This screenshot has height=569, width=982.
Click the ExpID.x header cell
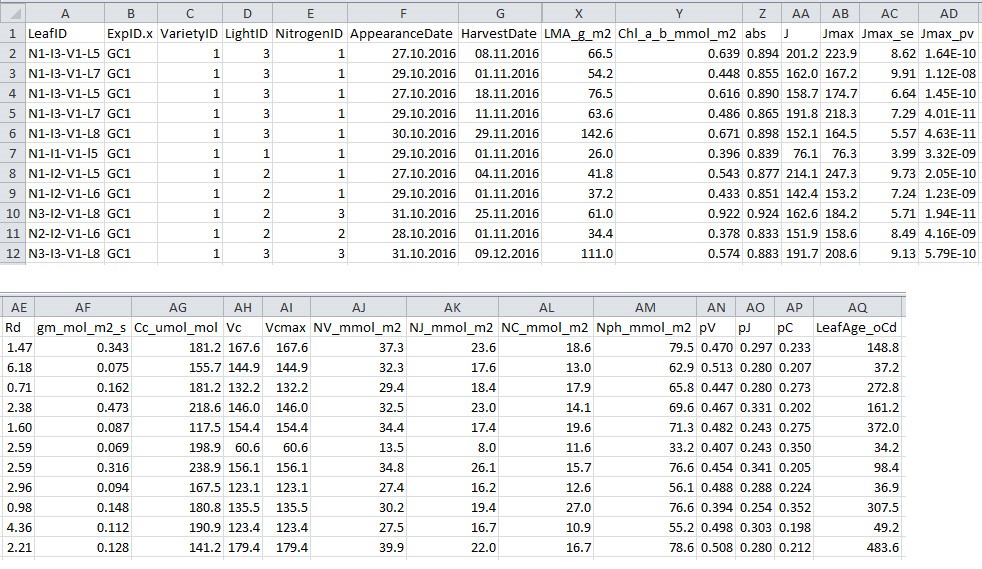click(x=130, y=34)
